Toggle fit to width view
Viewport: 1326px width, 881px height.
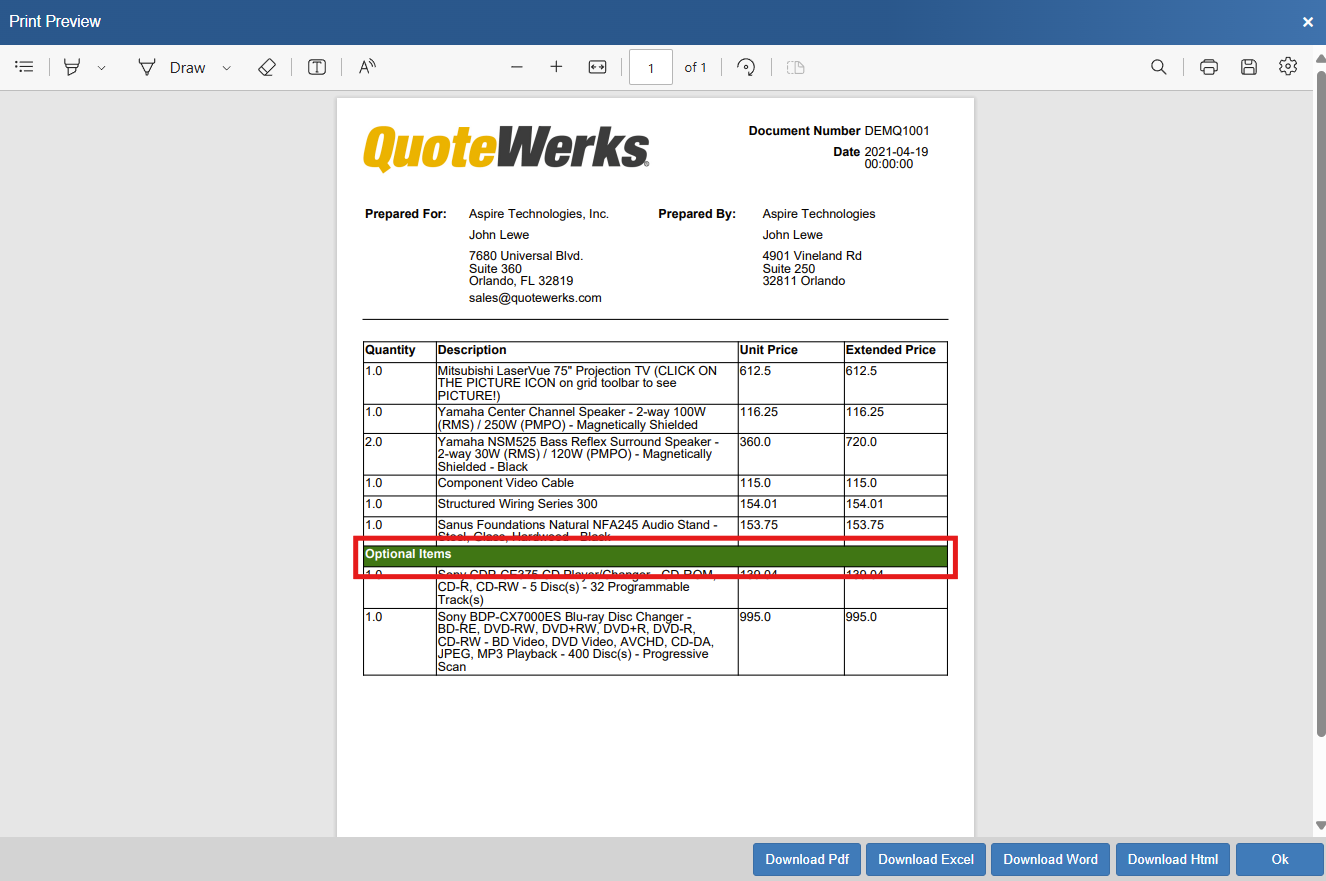pyautogui.click(x=597, y=67)
